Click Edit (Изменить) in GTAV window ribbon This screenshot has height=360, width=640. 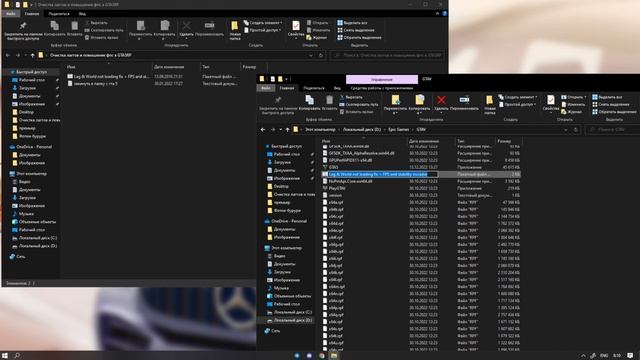[573, 104]
